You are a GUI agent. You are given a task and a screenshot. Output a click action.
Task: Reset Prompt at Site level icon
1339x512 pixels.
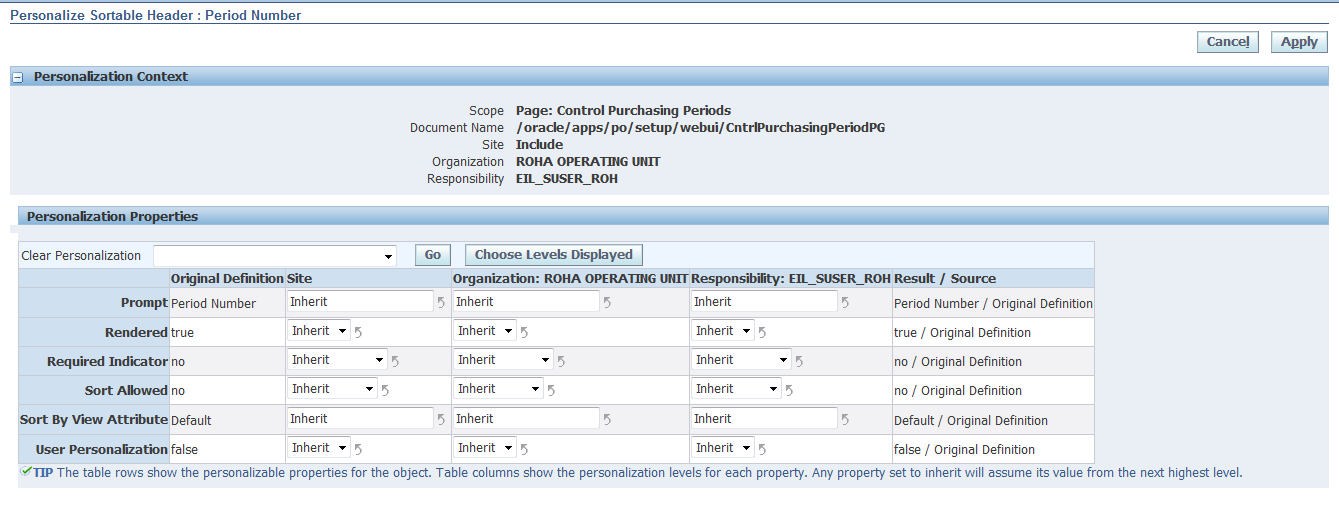[x=442, y=303]
